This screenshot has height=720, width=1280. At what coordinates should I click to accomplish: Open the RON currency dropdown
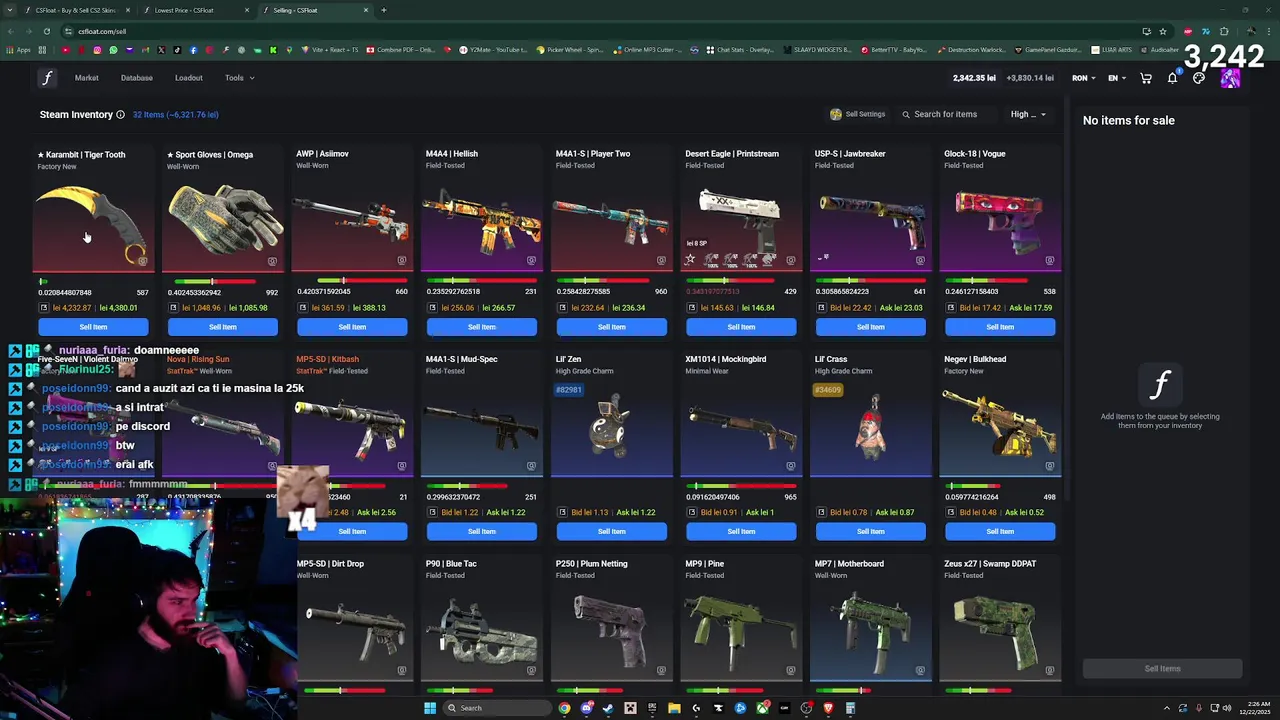click(x=1084, y=78)
